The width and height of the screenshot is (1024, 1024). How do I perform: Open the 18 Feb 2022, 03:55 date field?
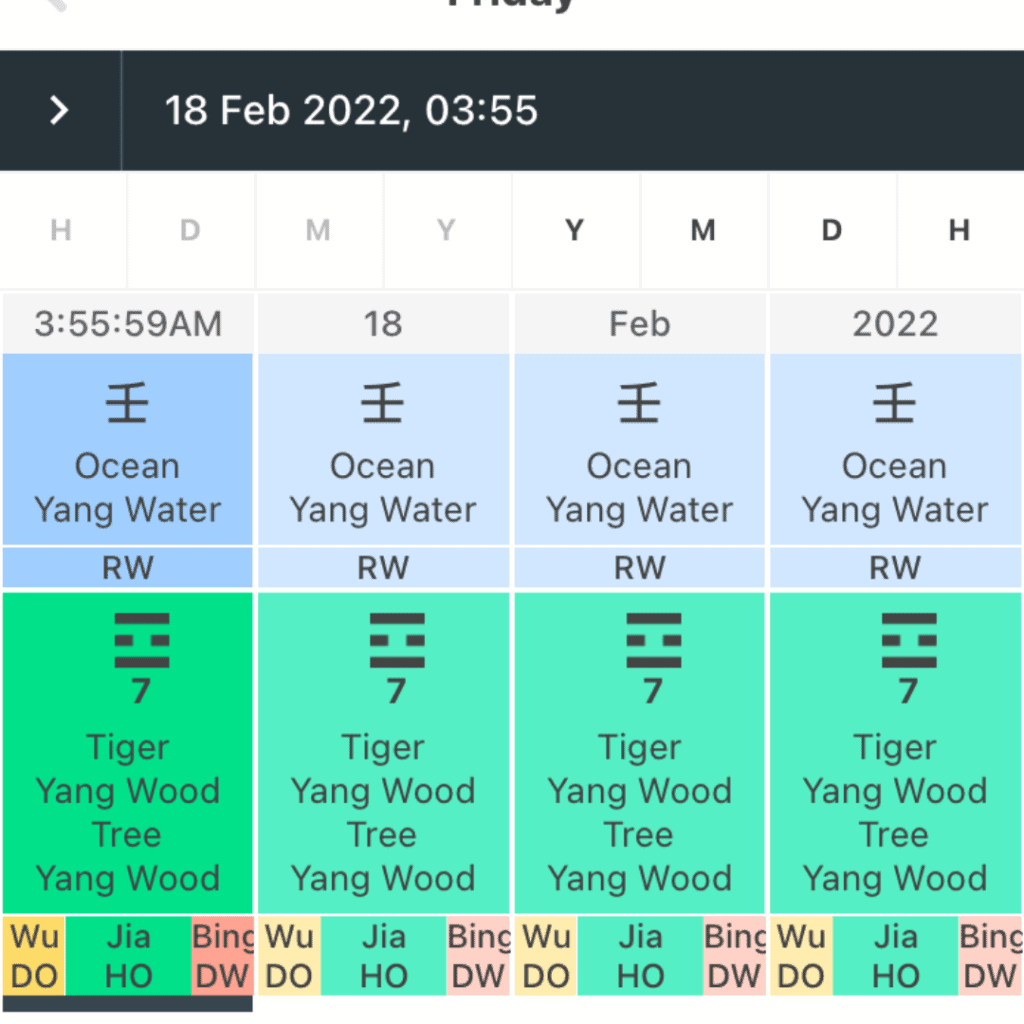click(x=351, y=110)
